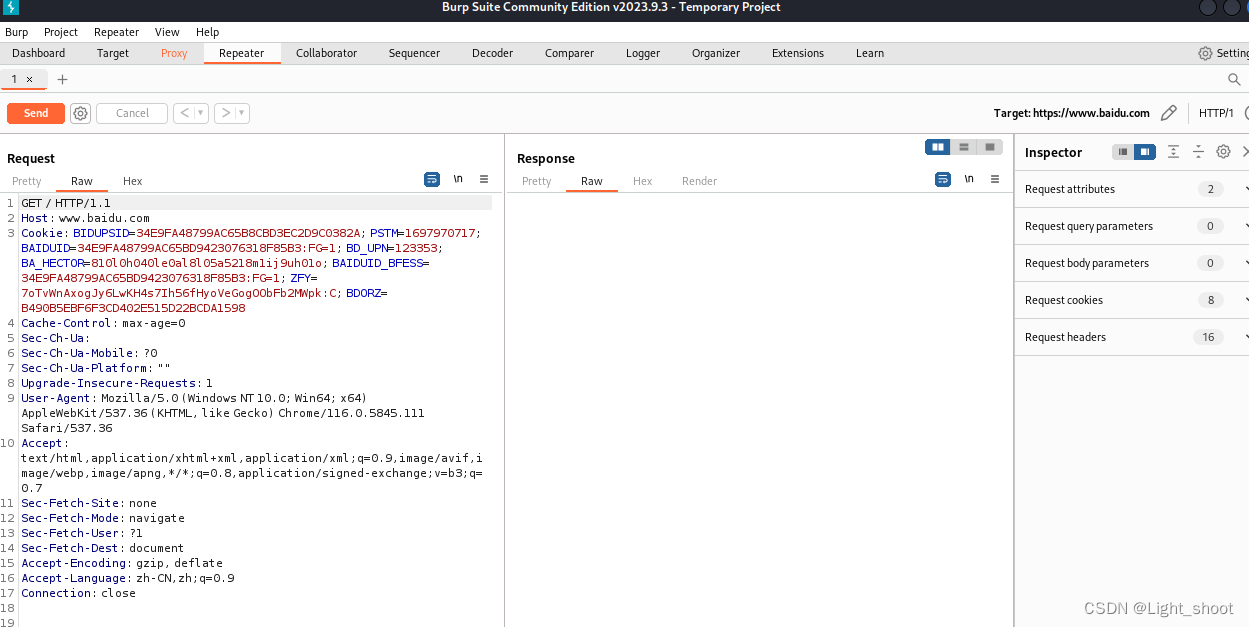Image resolution: width=1249 pixels, height=627 pixels.
Task: Add a new Repeater tab with plus icon
Action: [x=62, y=79]
